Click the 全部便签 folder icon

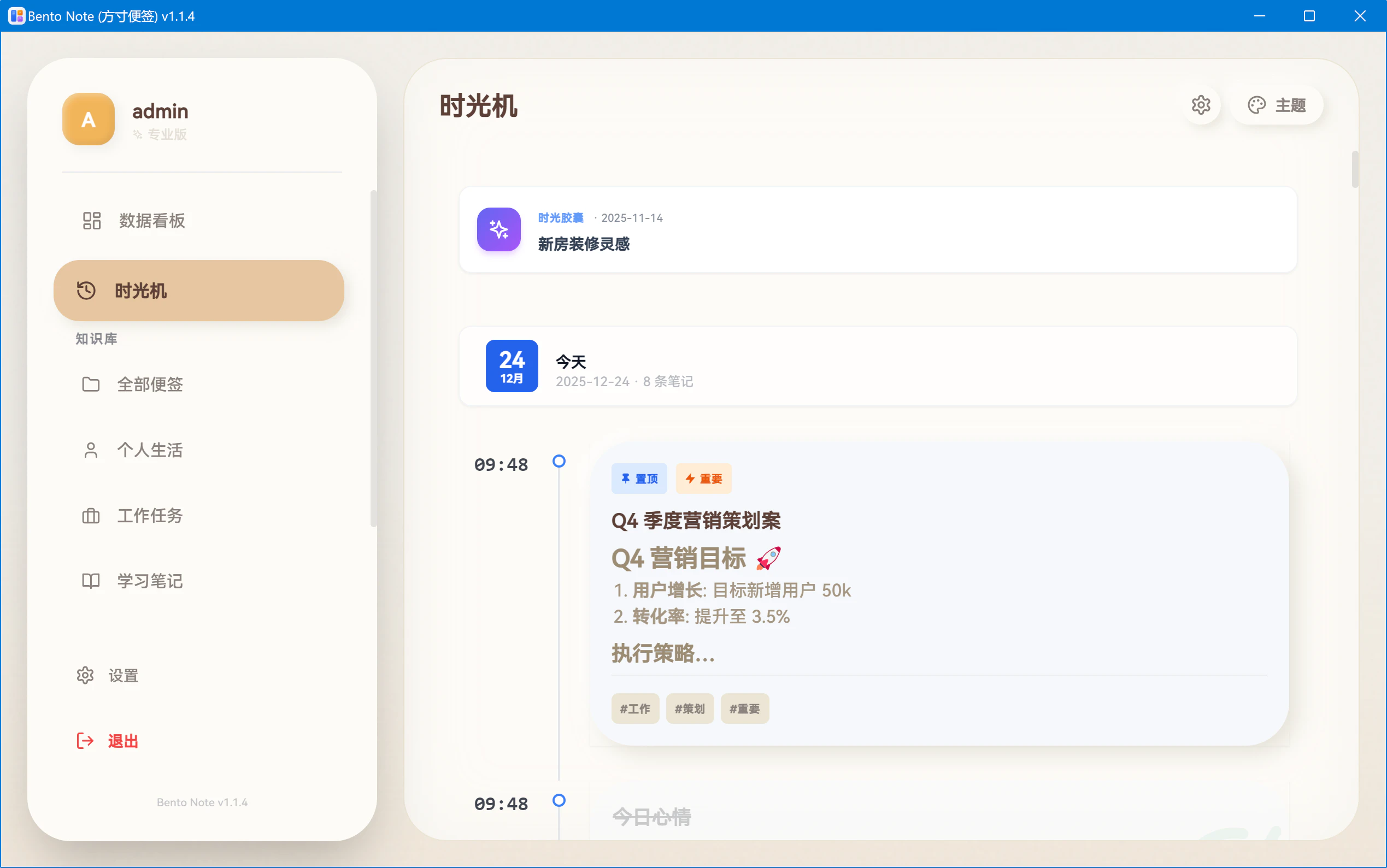[91, 384]
